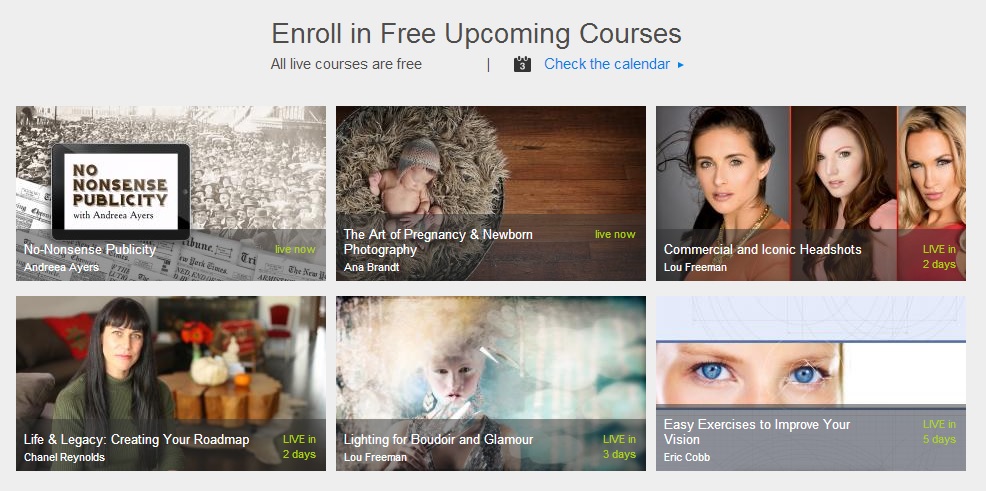The image size is (986, 491).
Task: Open the No-Nonsense Publicity course thumbnail
Action: [x=171, y=193]
